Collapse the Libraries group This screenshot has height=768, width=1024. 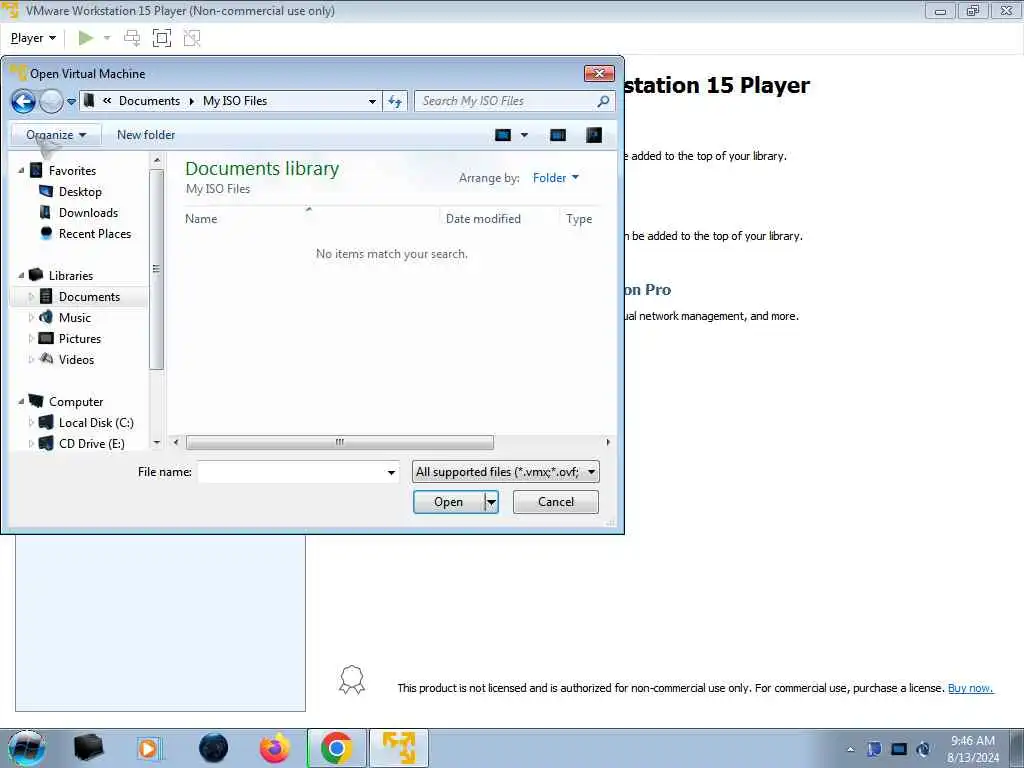click(x=21, y=276)
